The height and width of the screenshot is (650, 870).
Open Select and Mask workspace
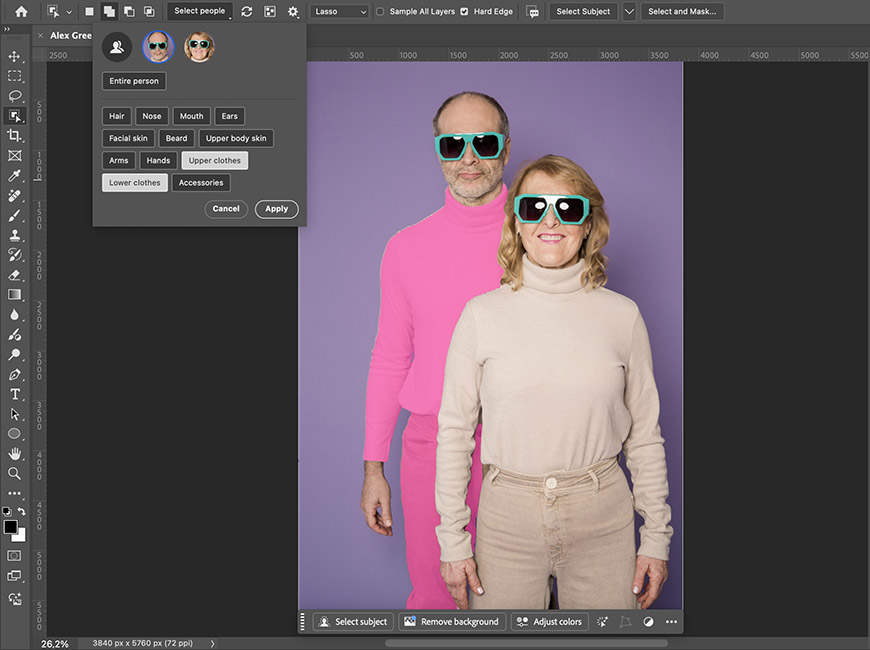682,11
